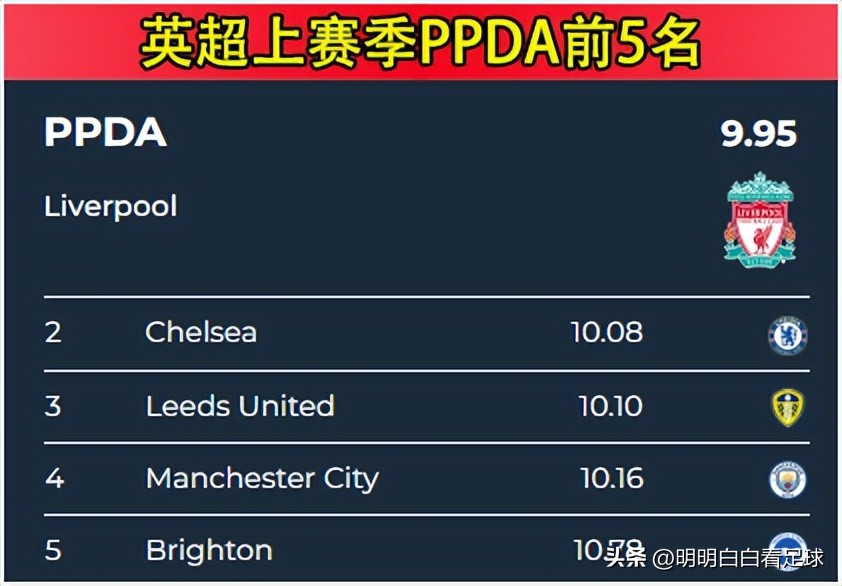842x586 pixels.
Task: Click the Manchester City club badge
Action: pos(787,479)
